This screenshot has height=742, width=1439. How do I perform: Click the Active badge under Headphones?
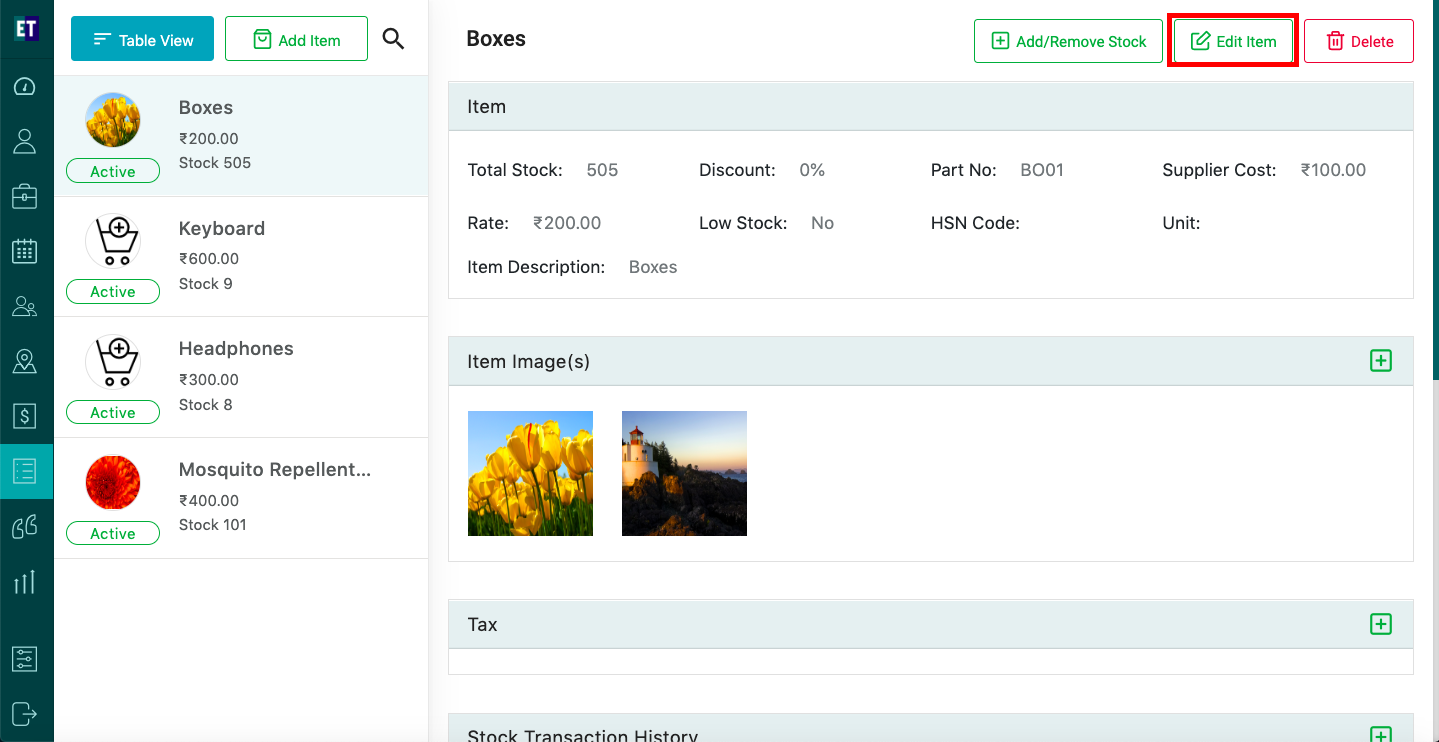pos(113,412)
